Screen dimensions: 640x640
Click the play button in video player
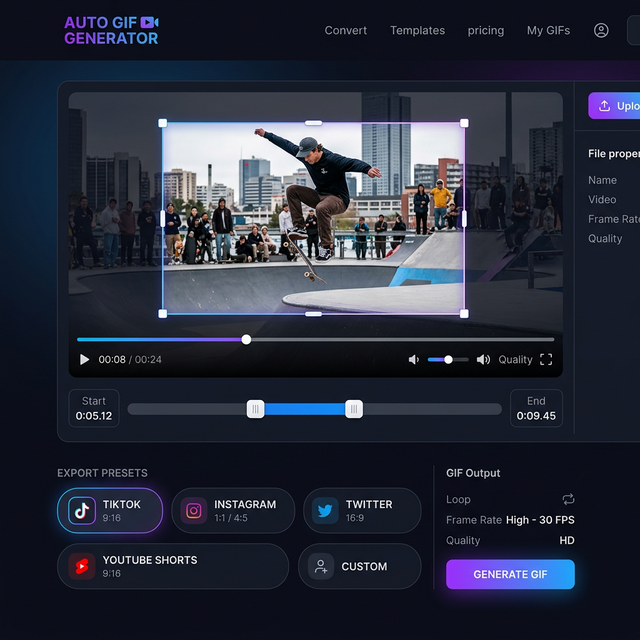(84, 359)
